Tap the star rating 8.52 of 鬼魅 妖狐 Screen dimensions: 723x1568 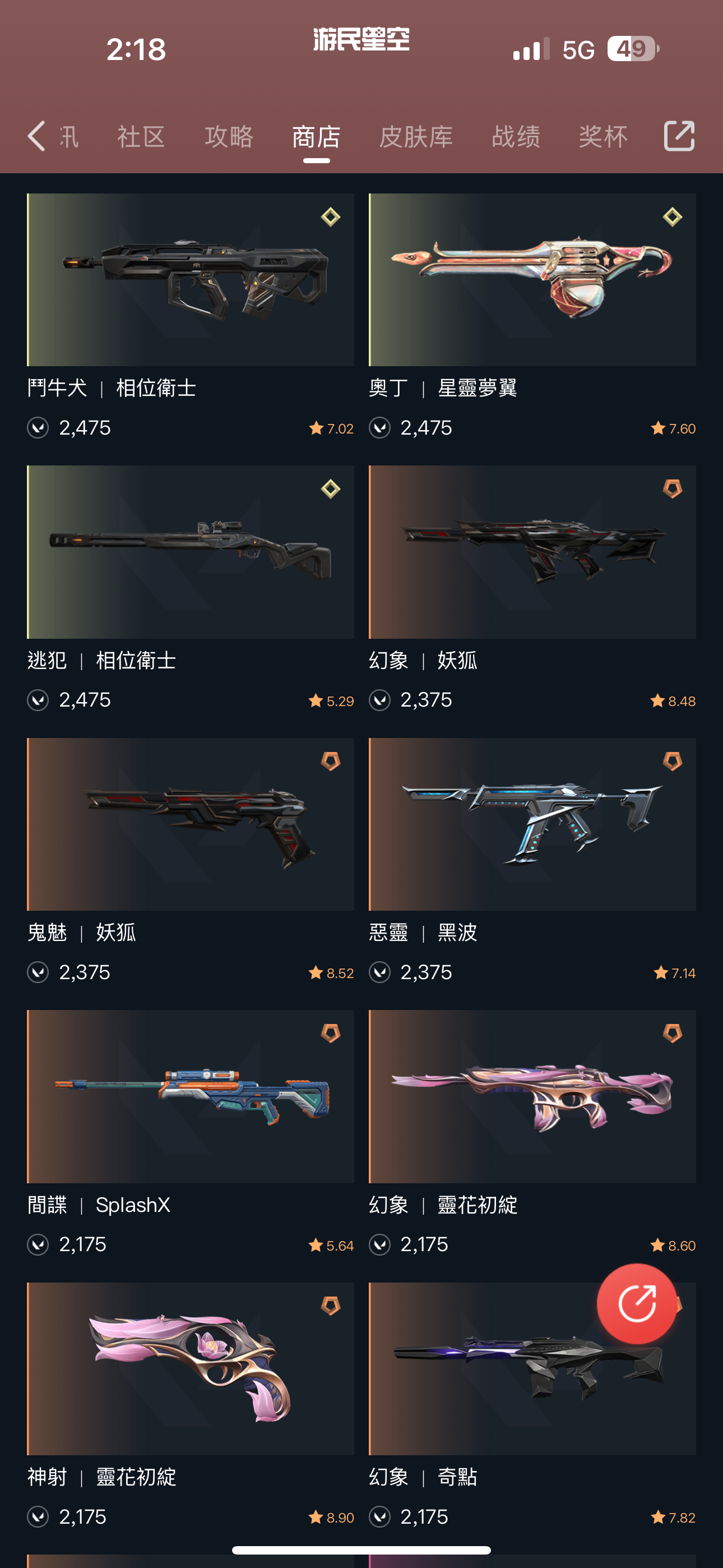(x=332, y=972)
